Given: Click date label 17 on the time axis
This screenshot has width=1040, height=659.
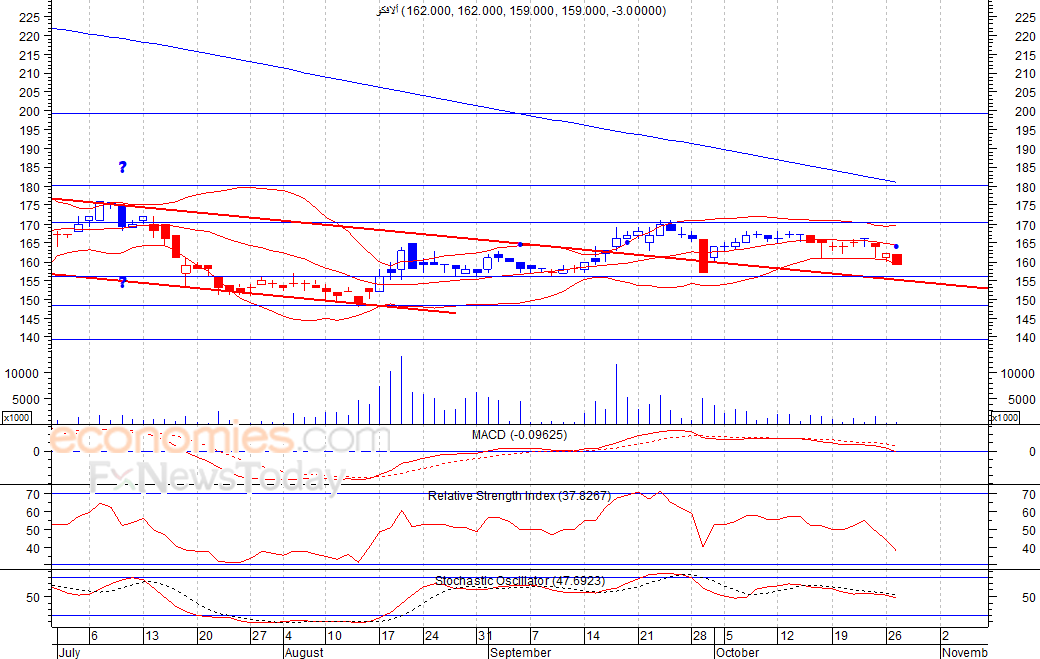Looking at the screenshot, I should [x=387, y=636].
